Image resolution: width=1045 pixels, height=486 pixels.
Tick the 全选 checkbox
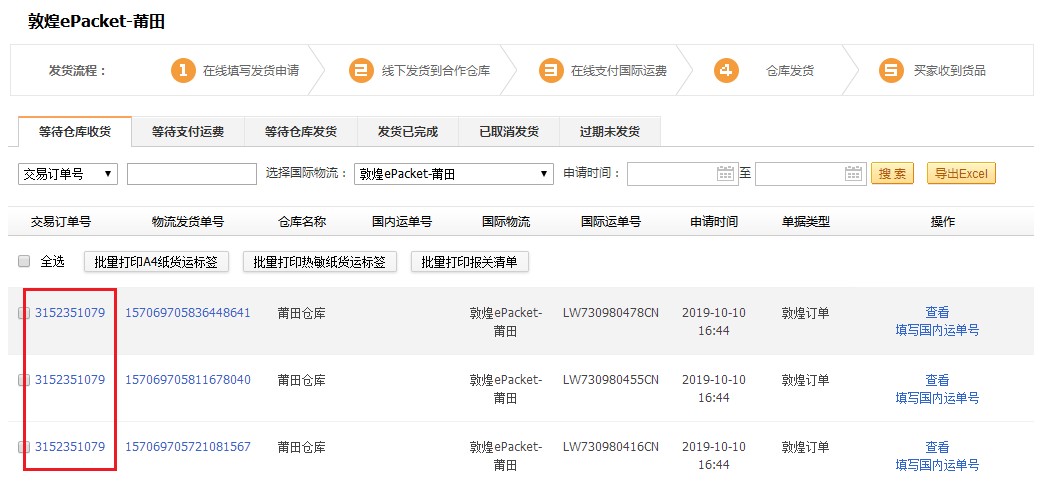[x=24, y=261]
